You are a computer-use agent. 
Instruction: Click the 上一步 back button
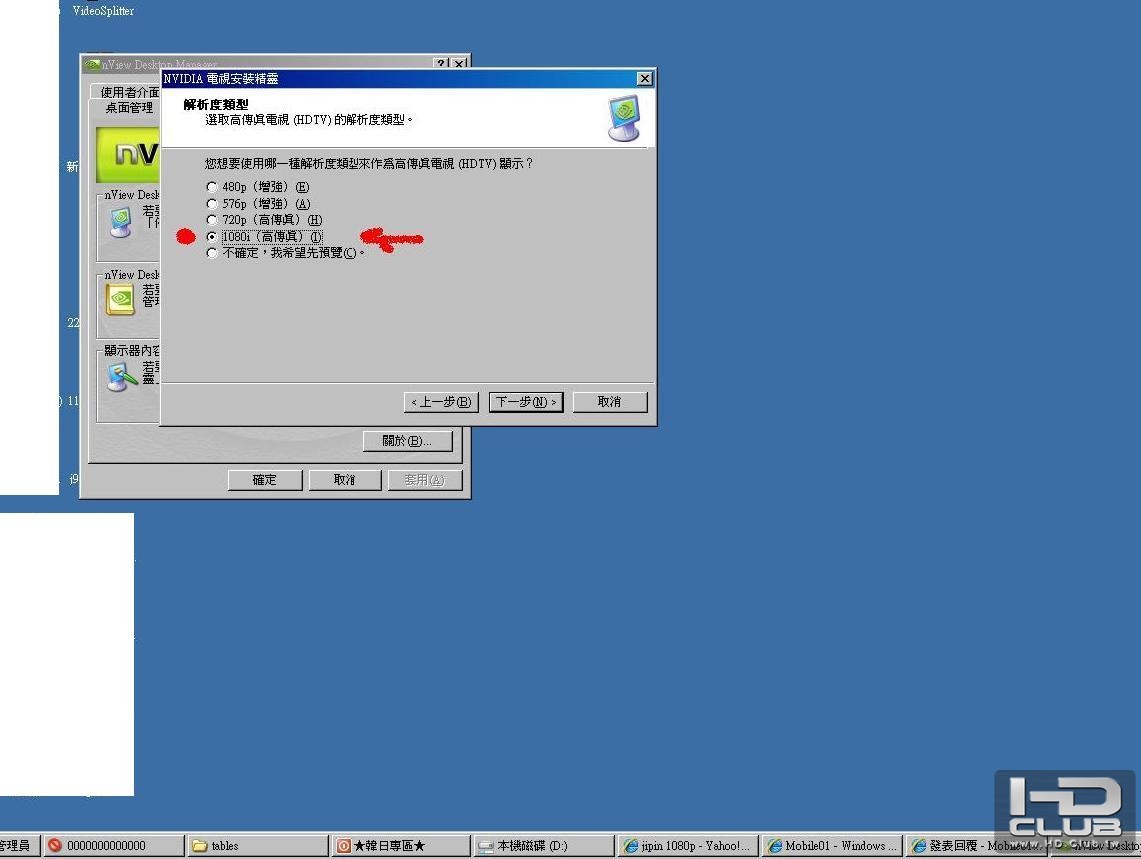tap(441, 402)
